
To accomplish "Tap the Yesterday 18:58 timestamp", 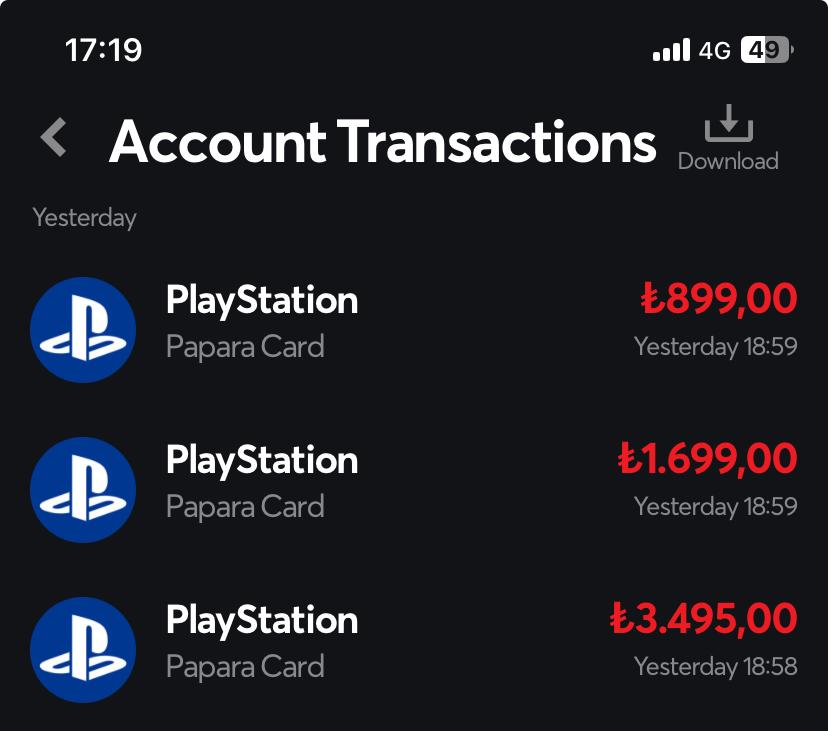I will 715,666.
